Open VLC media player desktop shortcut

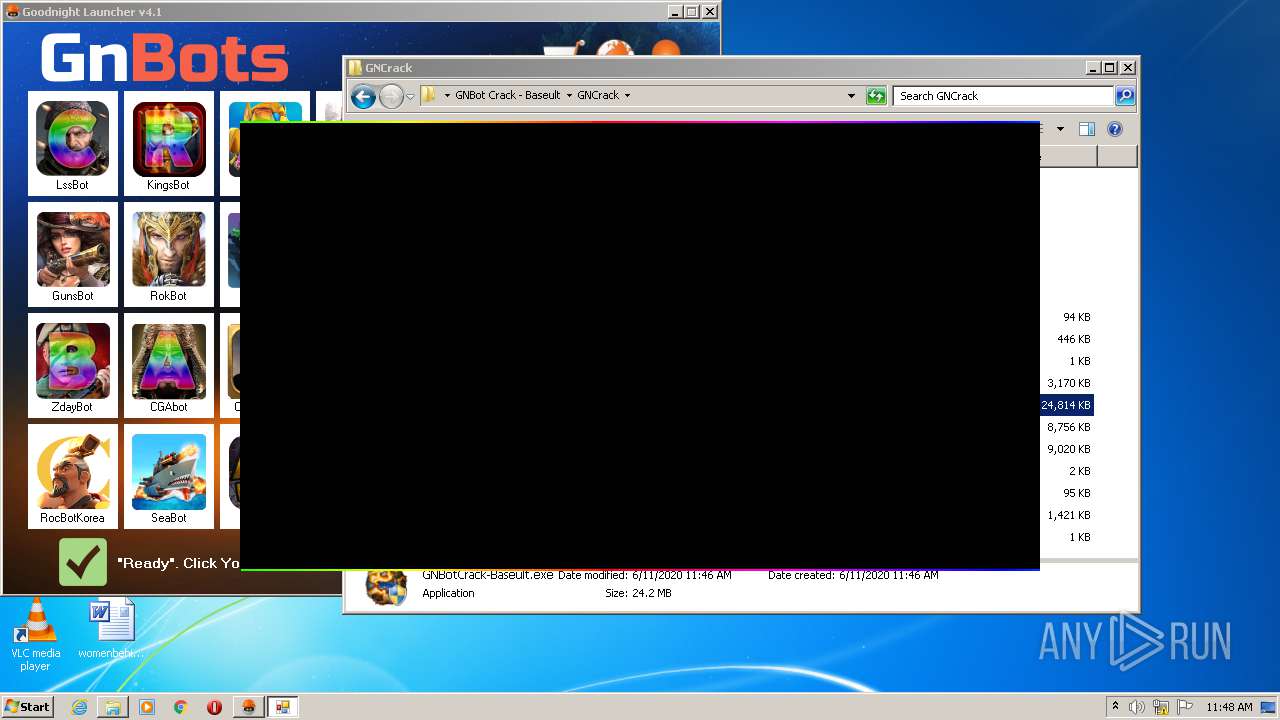[35, 635]
